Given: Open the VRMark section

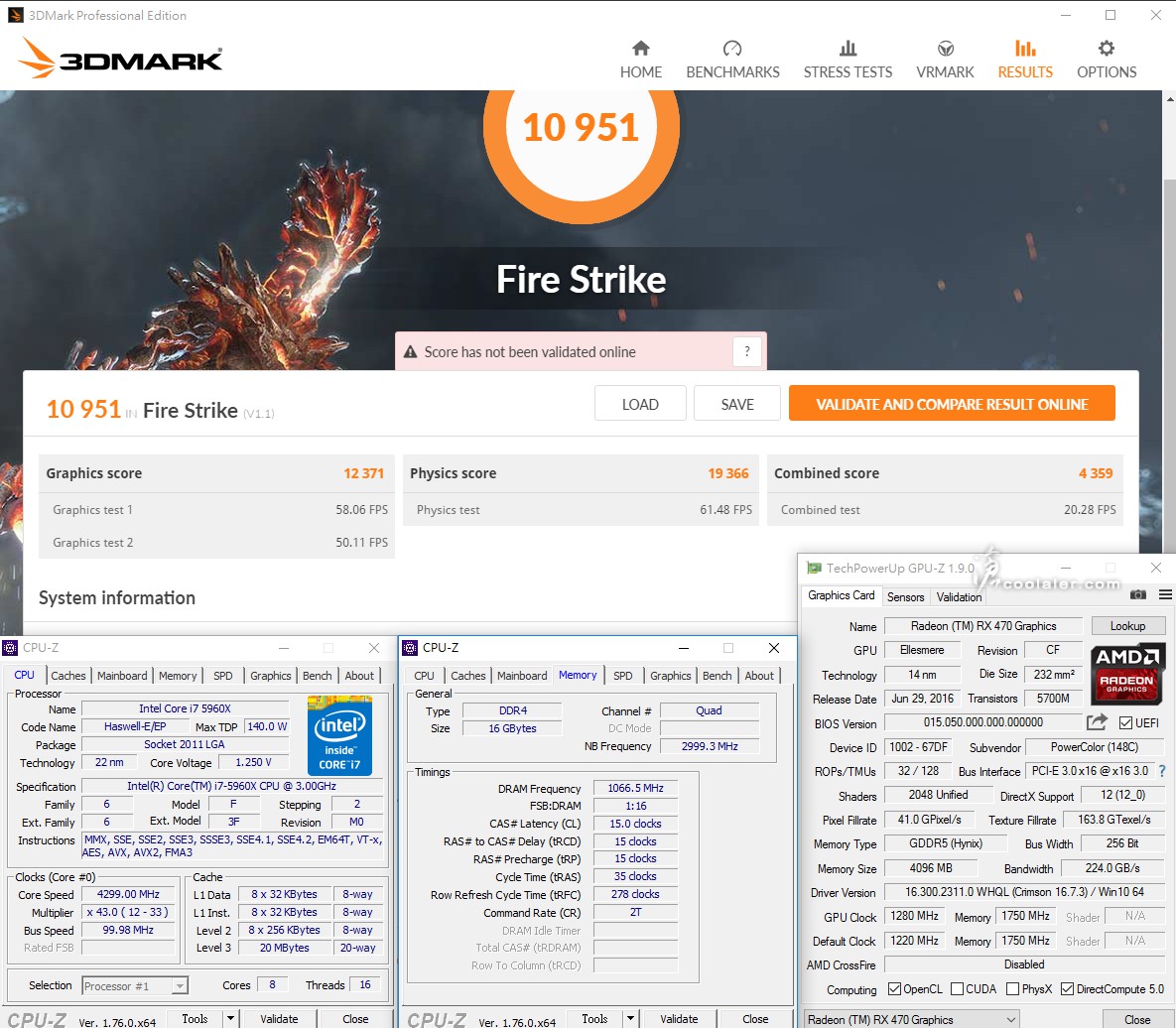Looking at the screenshot, I should [x=945, y=60].
